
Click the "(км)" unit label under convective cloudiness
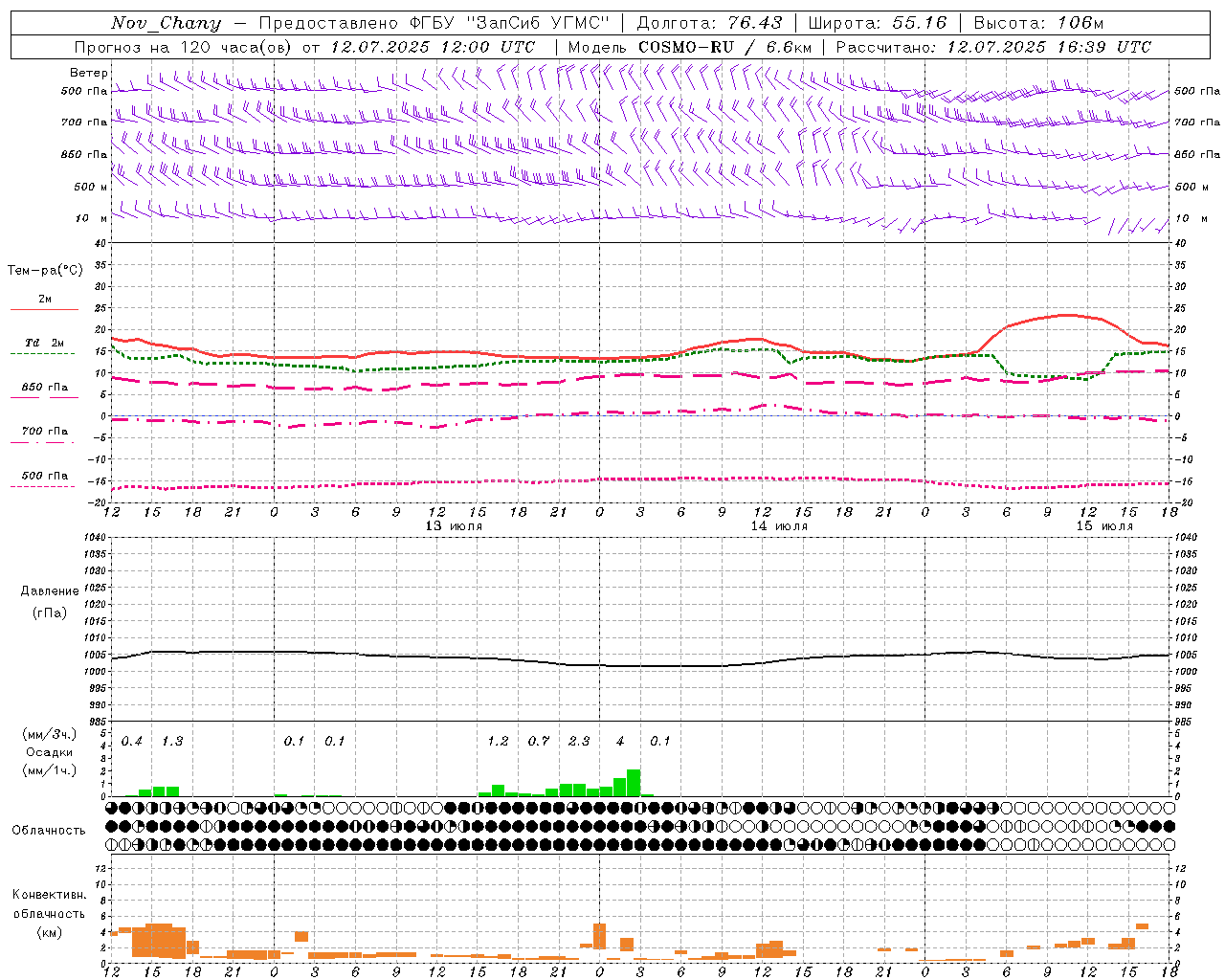[x=49, y=932]
